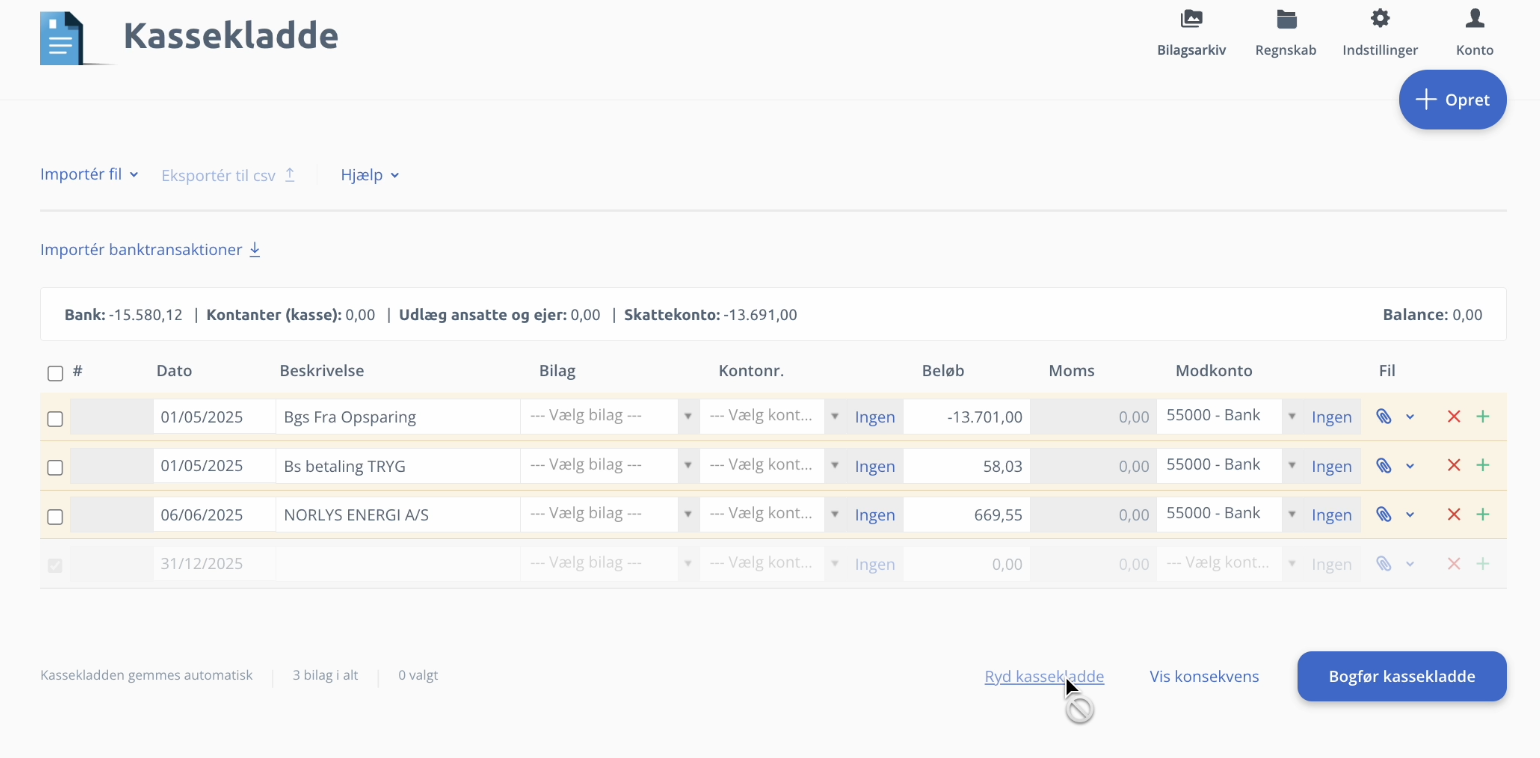The width and height of the screenshot is (1540, 758).
Task: Open the Importér fil menu
Action: point(89,175)
